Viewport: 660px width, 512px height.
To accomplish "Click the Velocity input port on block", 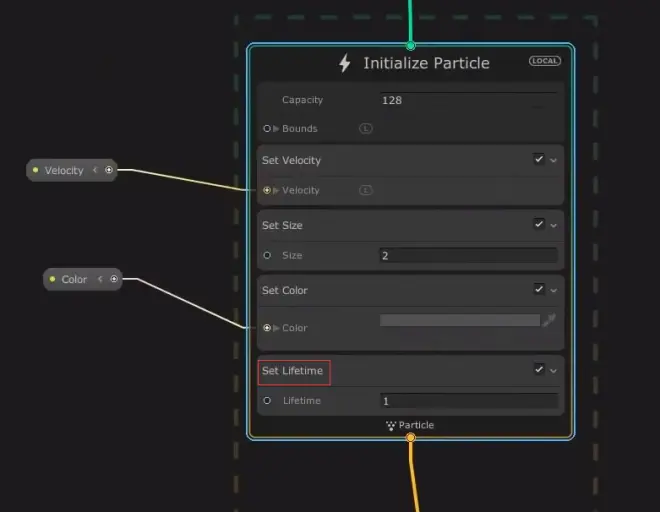I will point(267,190).
